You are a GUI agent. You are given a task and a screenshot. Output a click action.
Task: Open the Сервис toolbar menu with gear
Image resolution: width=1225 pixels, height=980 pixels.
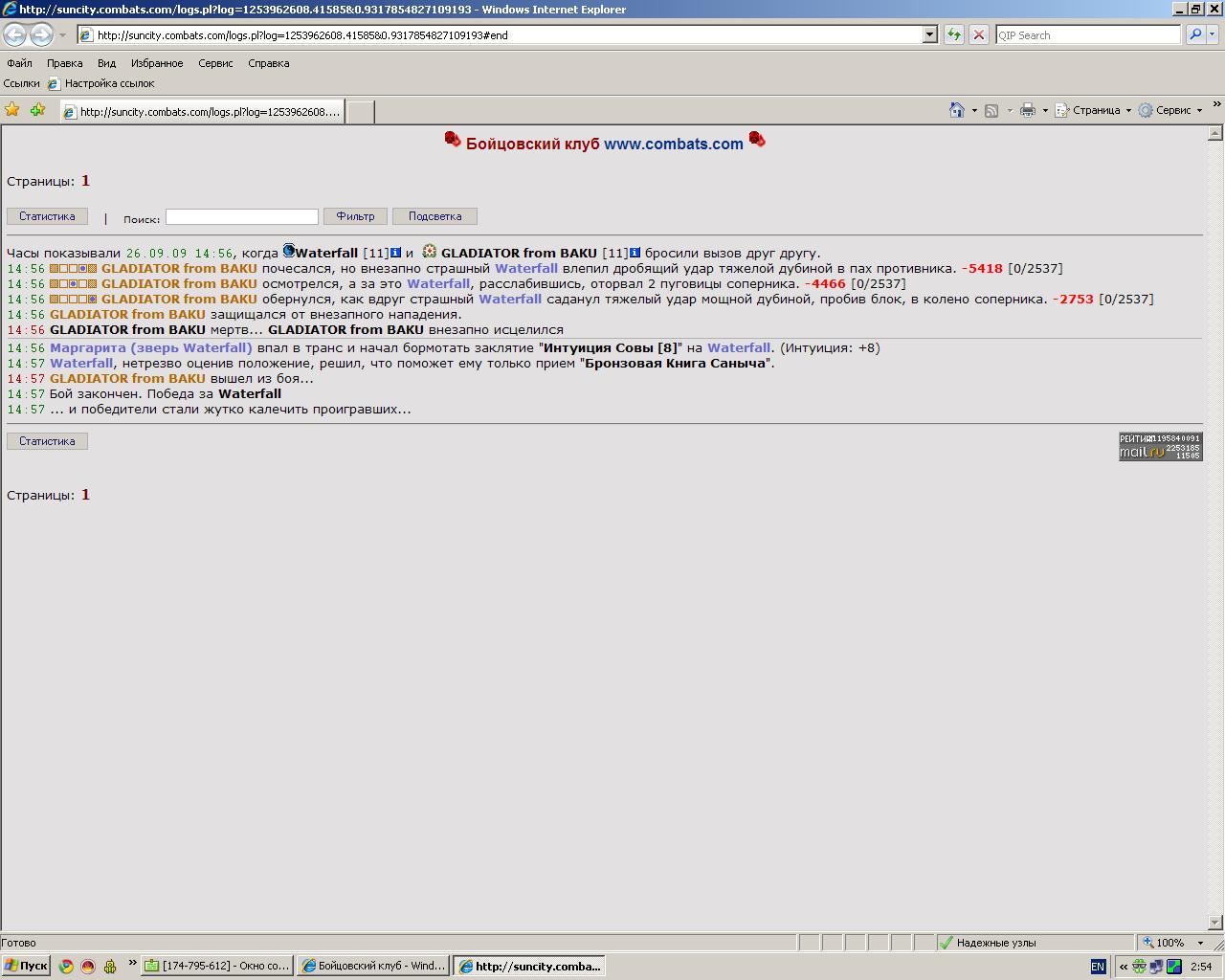pos(1169,110)
